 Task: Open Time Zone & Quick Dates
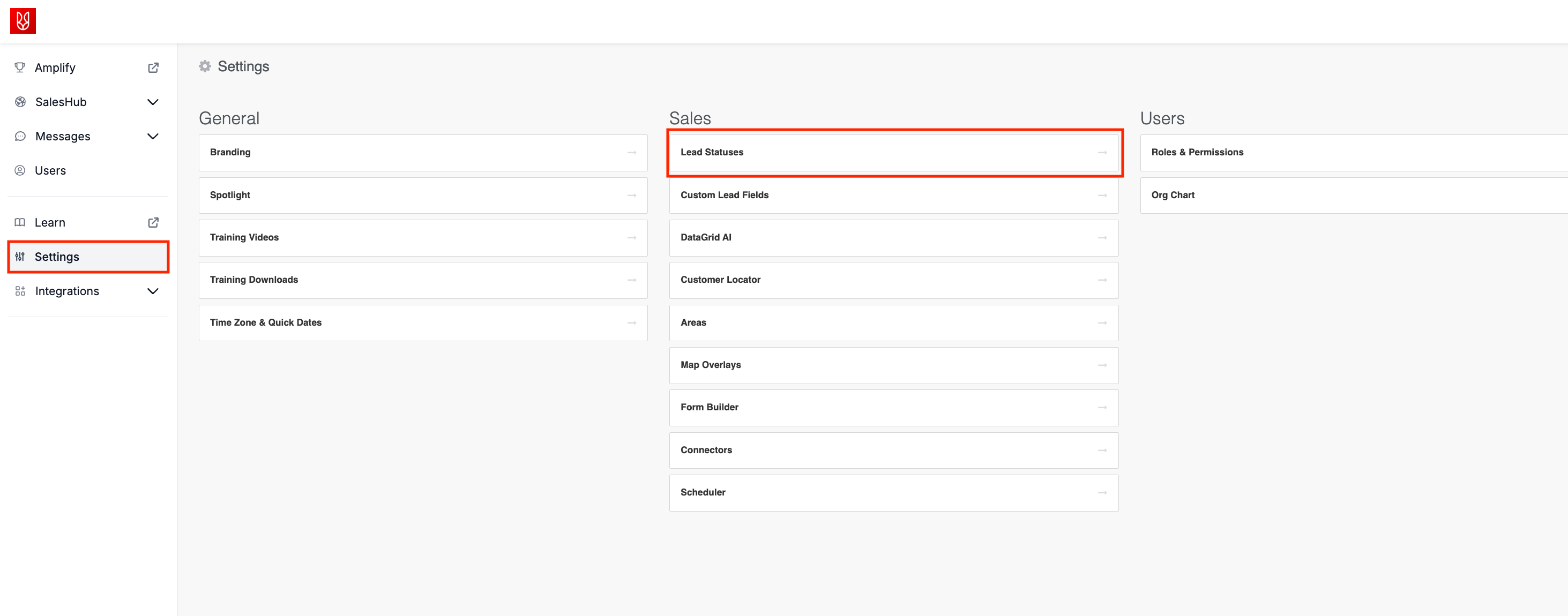coord(423,322)
